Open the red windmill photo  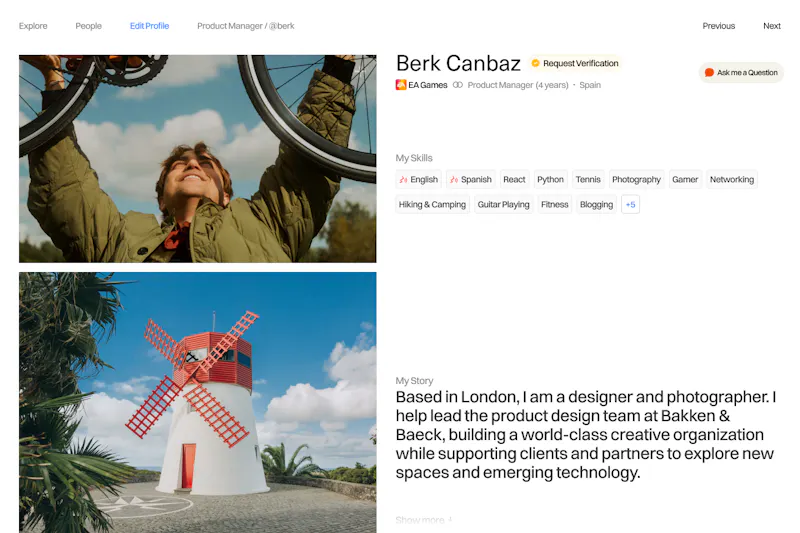click(x=197, y=402)
